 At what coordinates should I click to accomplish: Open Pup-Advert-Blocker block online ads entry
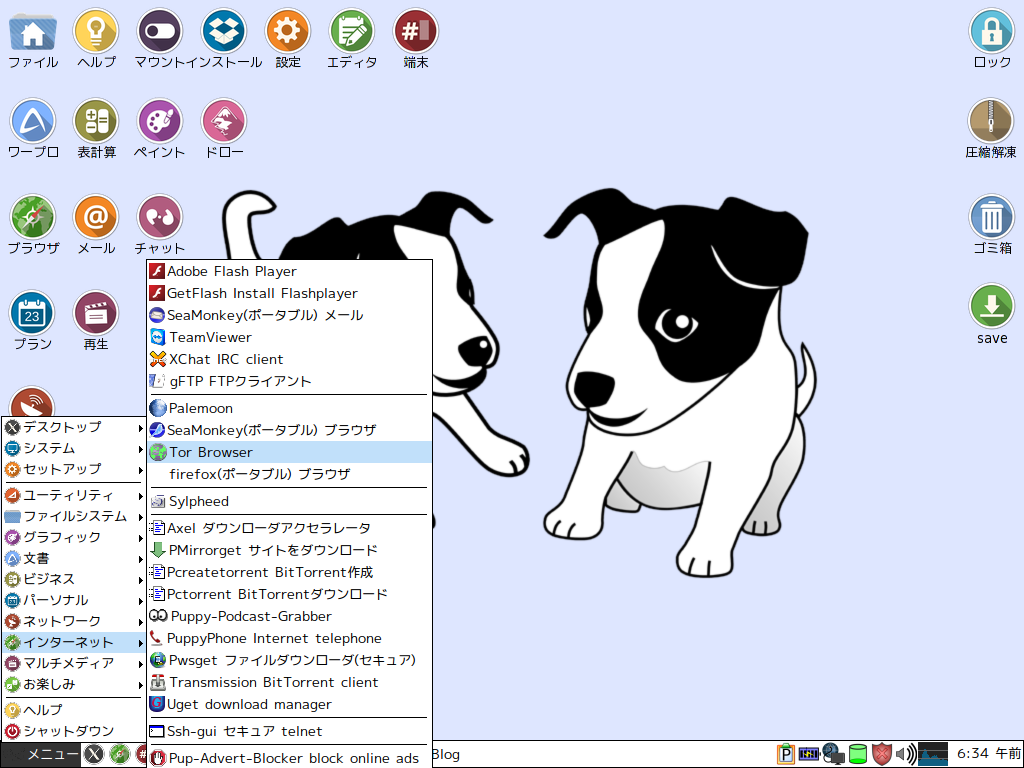coord(290,758)
